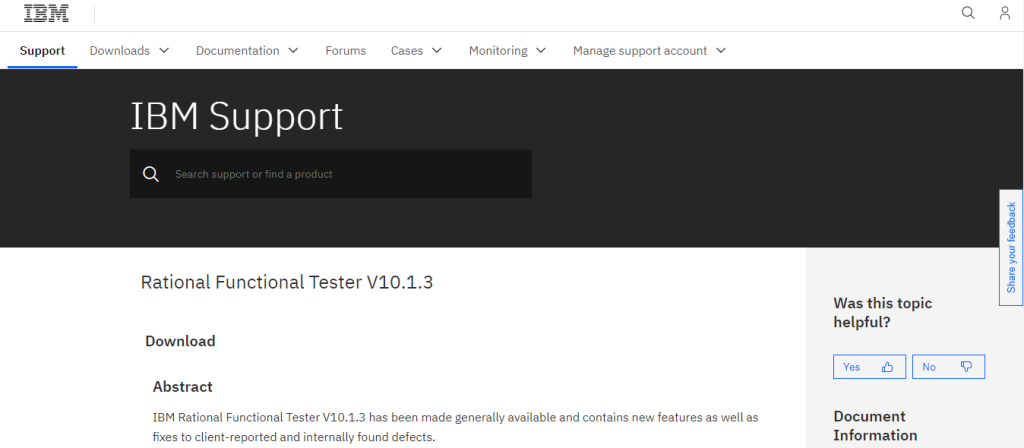1024x448 pixels.
Task: Click the Abstract heading
Action: [x=183, y=387]
